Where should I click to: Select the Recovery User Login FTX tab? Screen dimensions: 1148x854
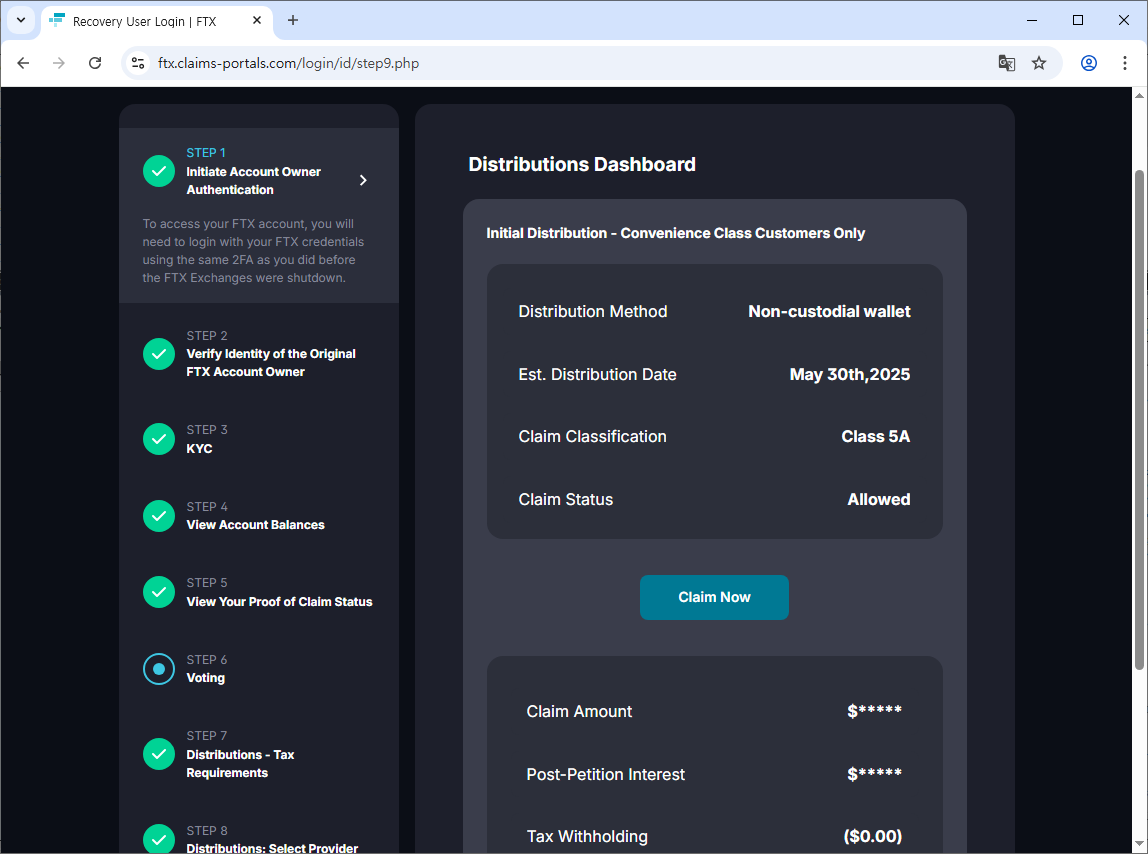(x=157, y=21)
